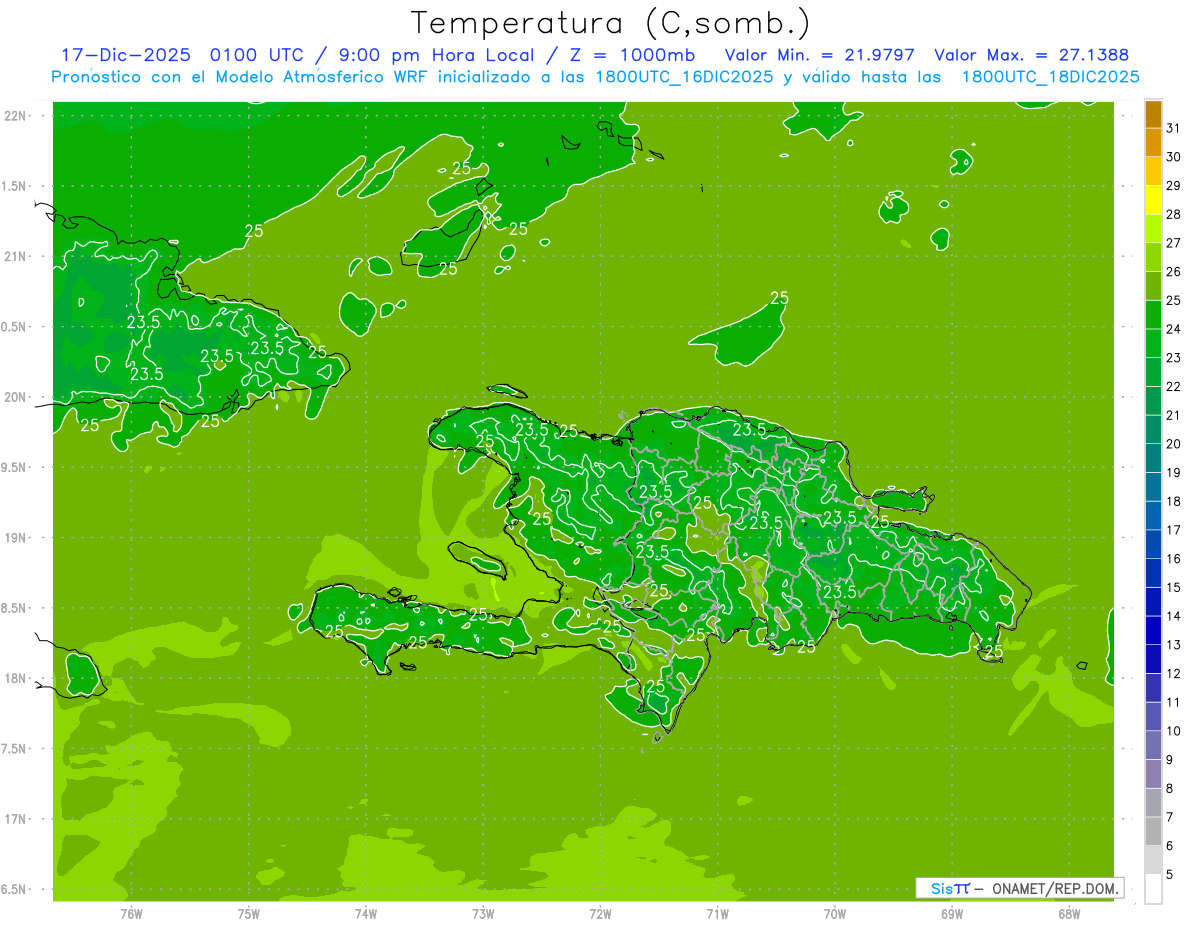Click the legend color band between 22 and 23
The height and width of the screenshot is (927, 1200).
[1153, 372]
